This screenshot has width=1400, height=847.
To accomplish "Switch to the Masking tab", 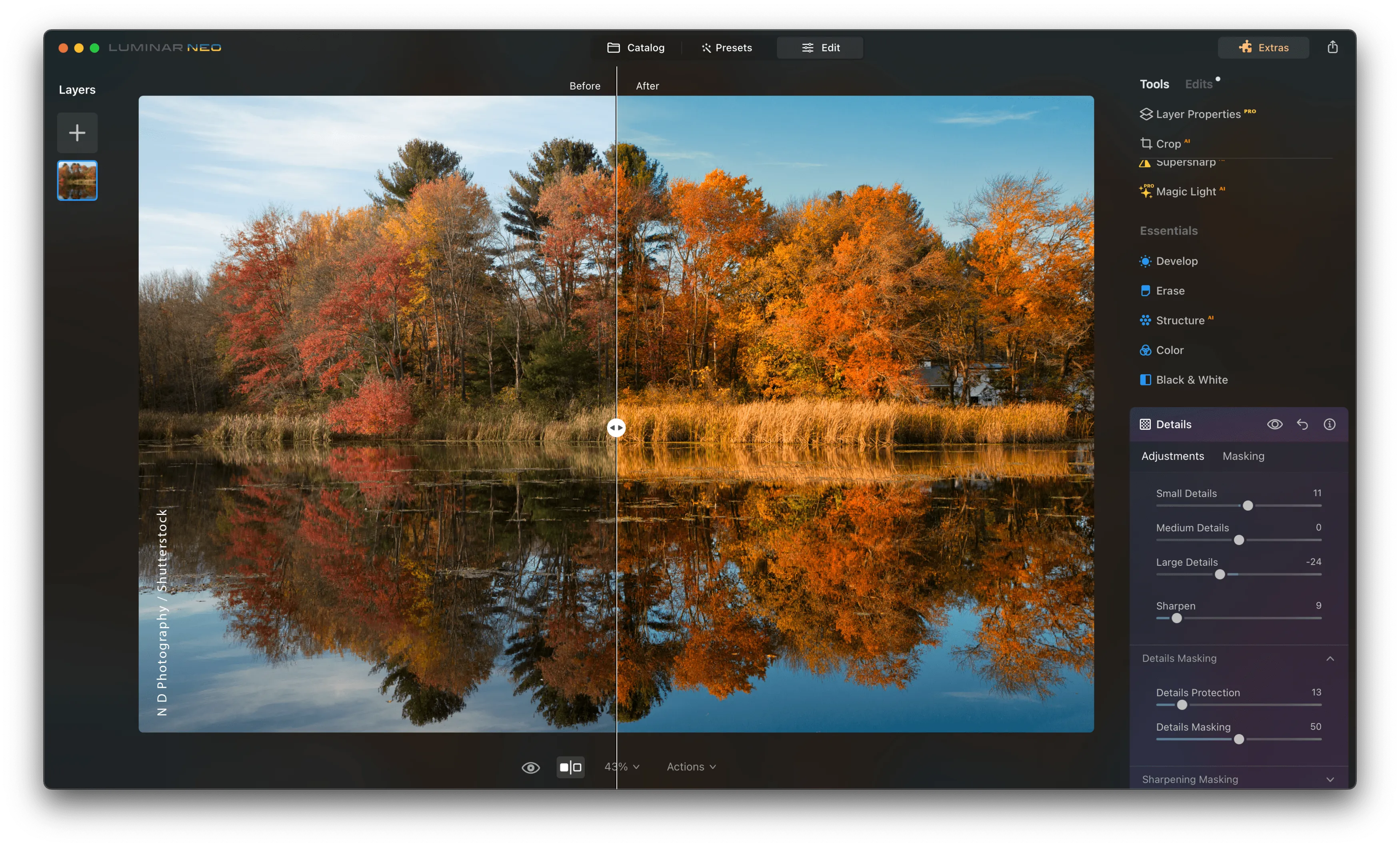I will click(x=1243, y=456).
